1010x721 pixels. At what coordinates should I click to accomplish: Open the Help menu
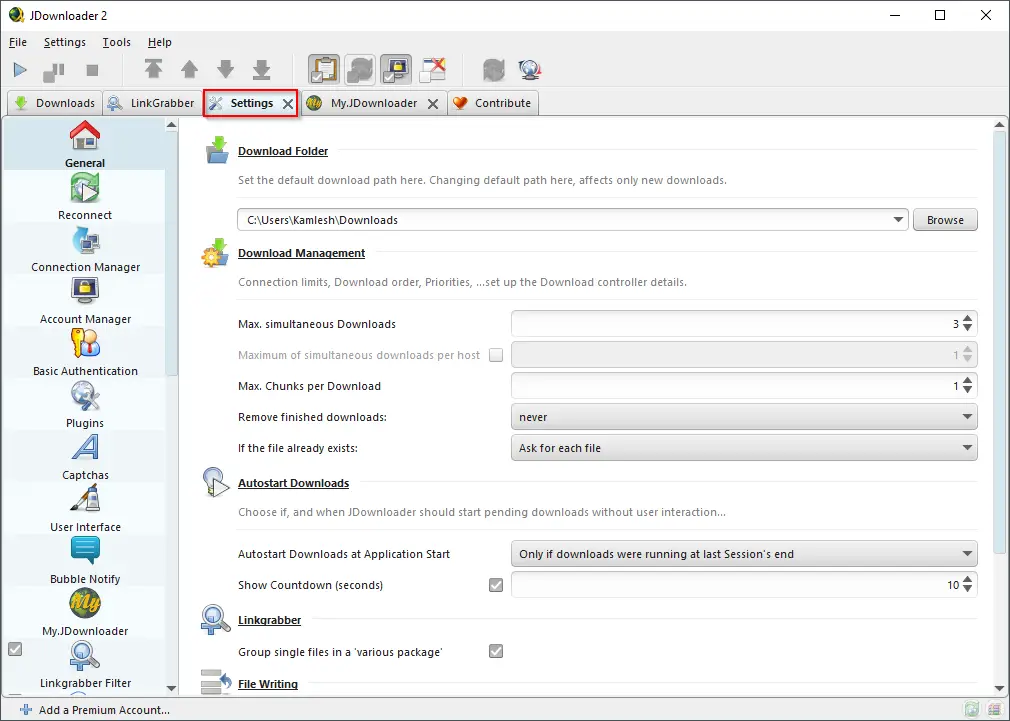click(x=159, y=42)
